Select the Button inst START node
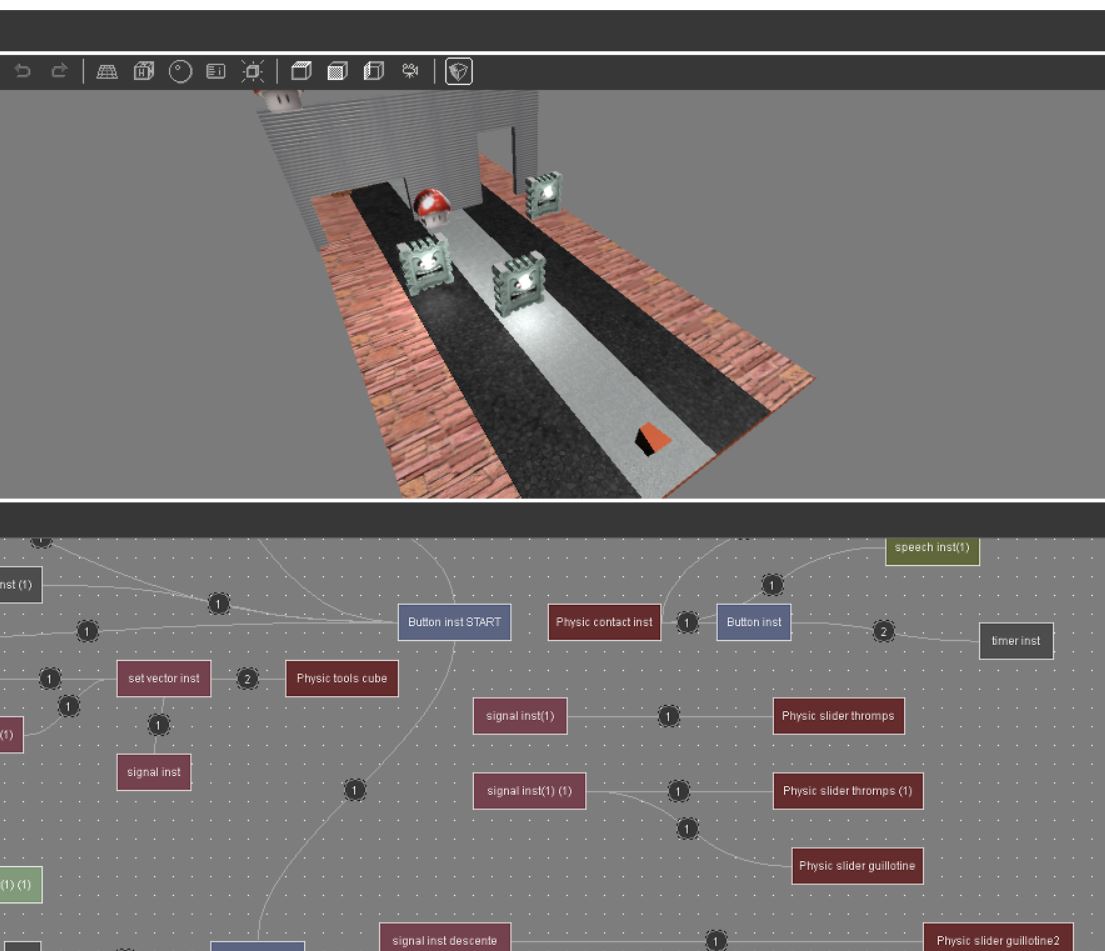1105x951 pixels. [x=454, y=622]
